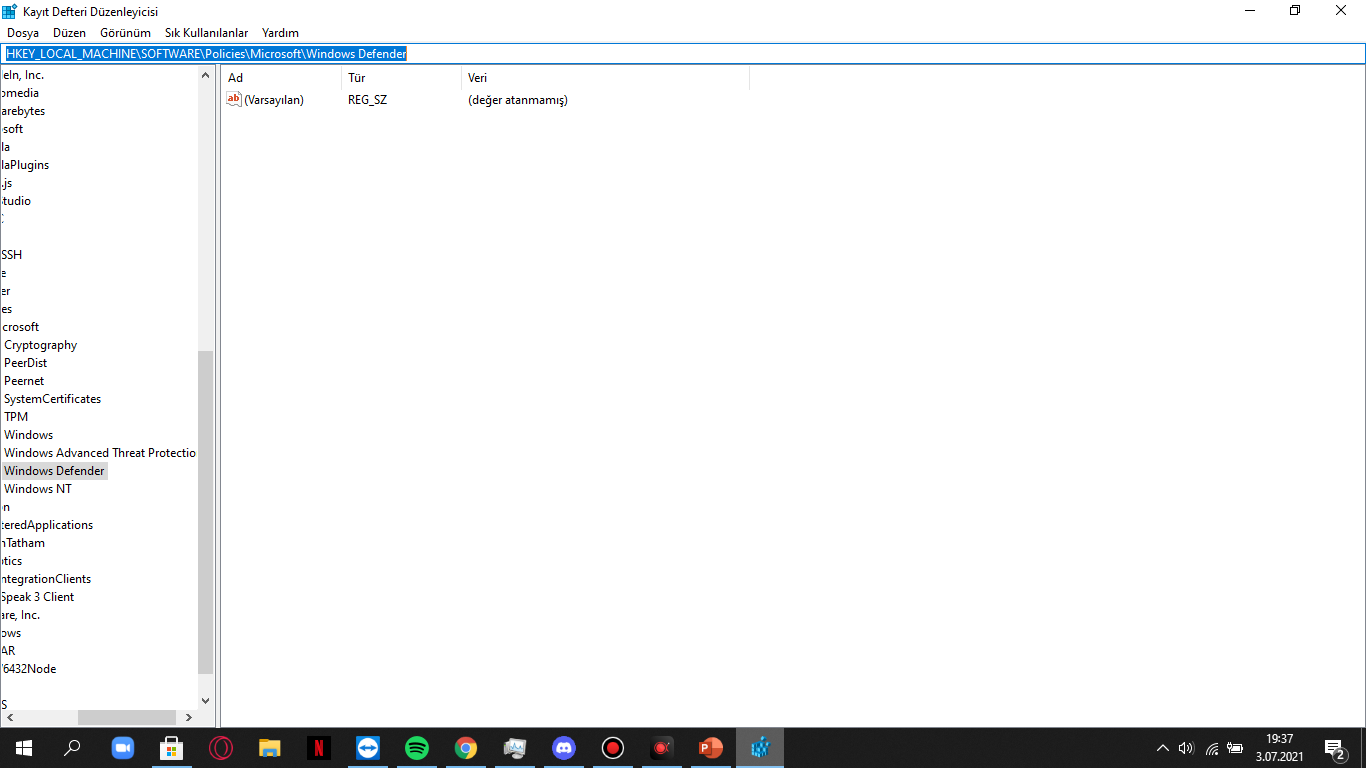Screen dimensions: 1366x768
Task: Select the tree key ending in 'laPlugins'
Action: coord(25,165)
